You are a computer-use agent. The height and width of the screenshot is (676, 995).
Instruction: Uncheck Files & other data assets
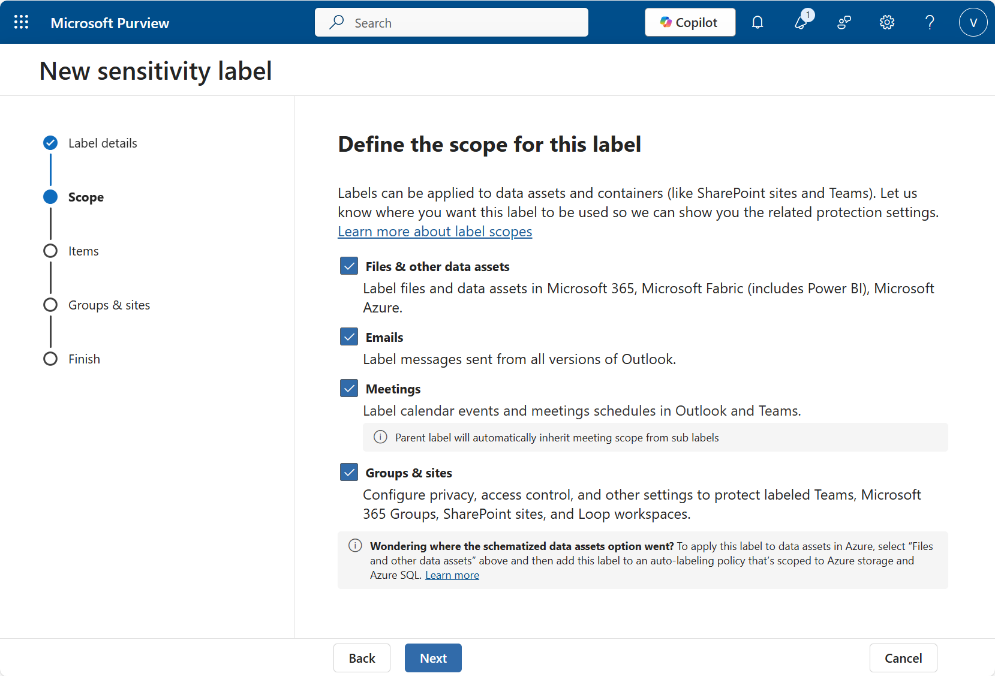(349, 266)
